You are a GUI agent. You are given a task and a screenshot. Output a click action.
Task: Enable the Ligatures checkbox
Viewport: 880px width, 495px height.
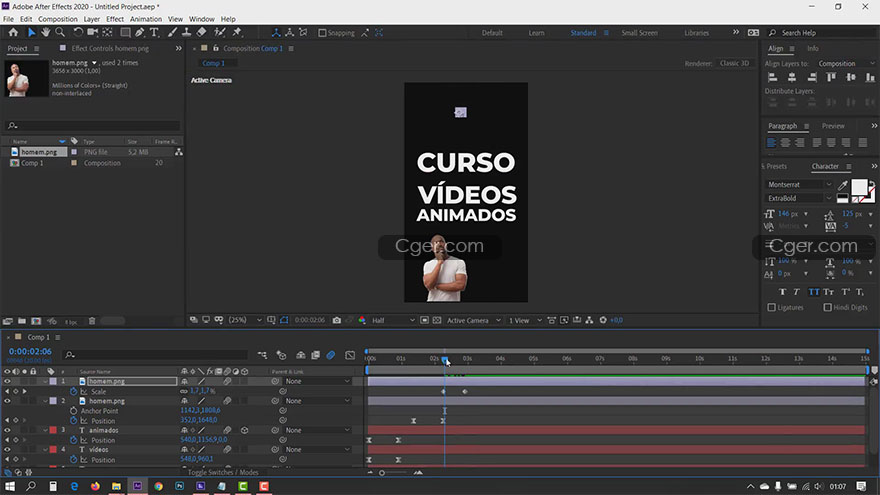click(771, 308)
